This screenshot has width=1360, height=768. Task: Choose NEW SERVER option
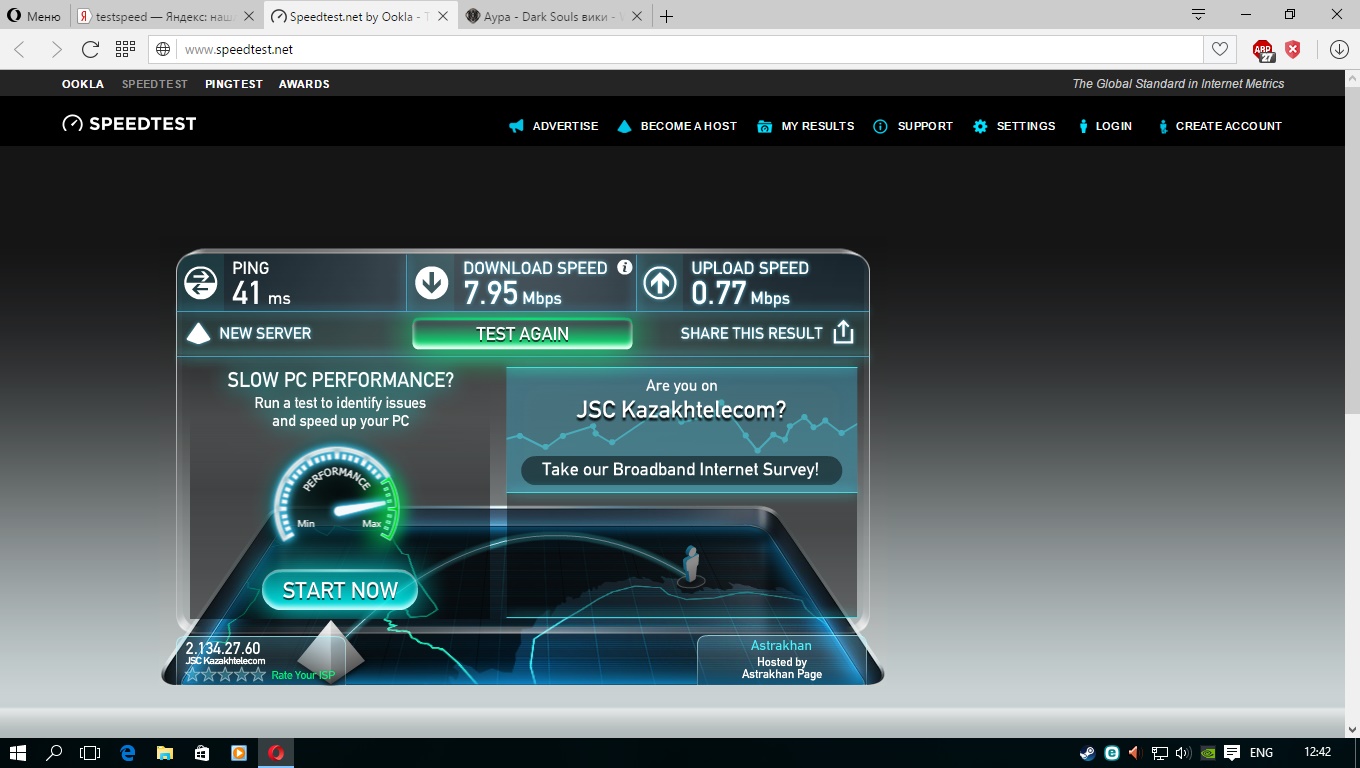[250, 333]
